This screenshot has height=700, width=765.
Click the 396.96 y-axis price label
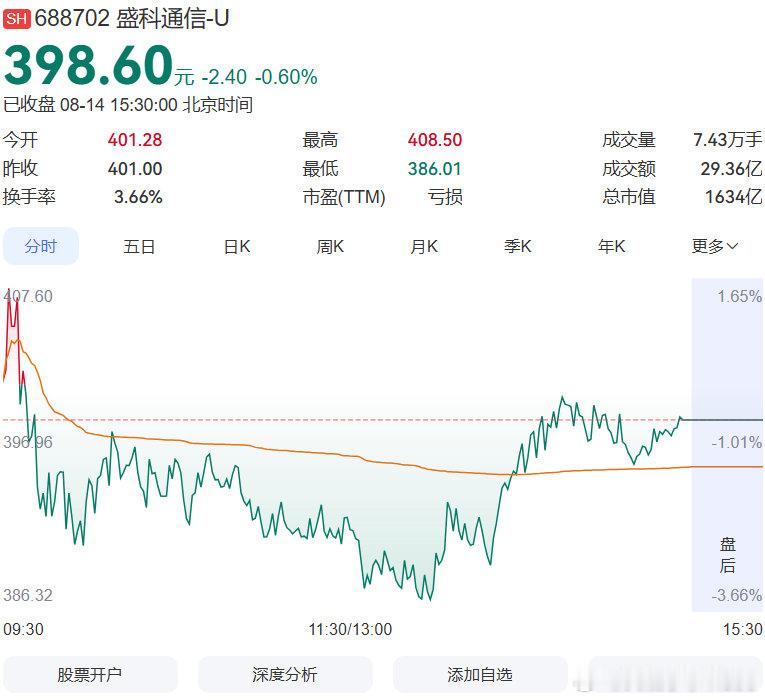[28, 442]
